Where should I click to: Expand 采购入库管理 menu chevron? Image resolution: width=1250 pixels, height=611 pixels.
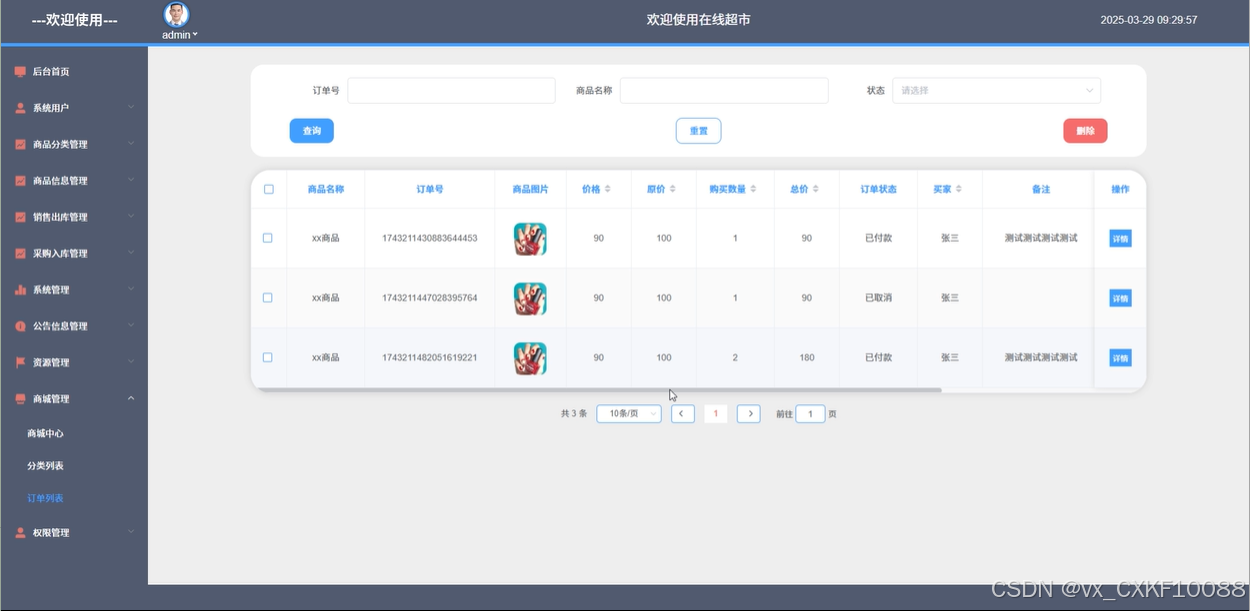[131, 253]
